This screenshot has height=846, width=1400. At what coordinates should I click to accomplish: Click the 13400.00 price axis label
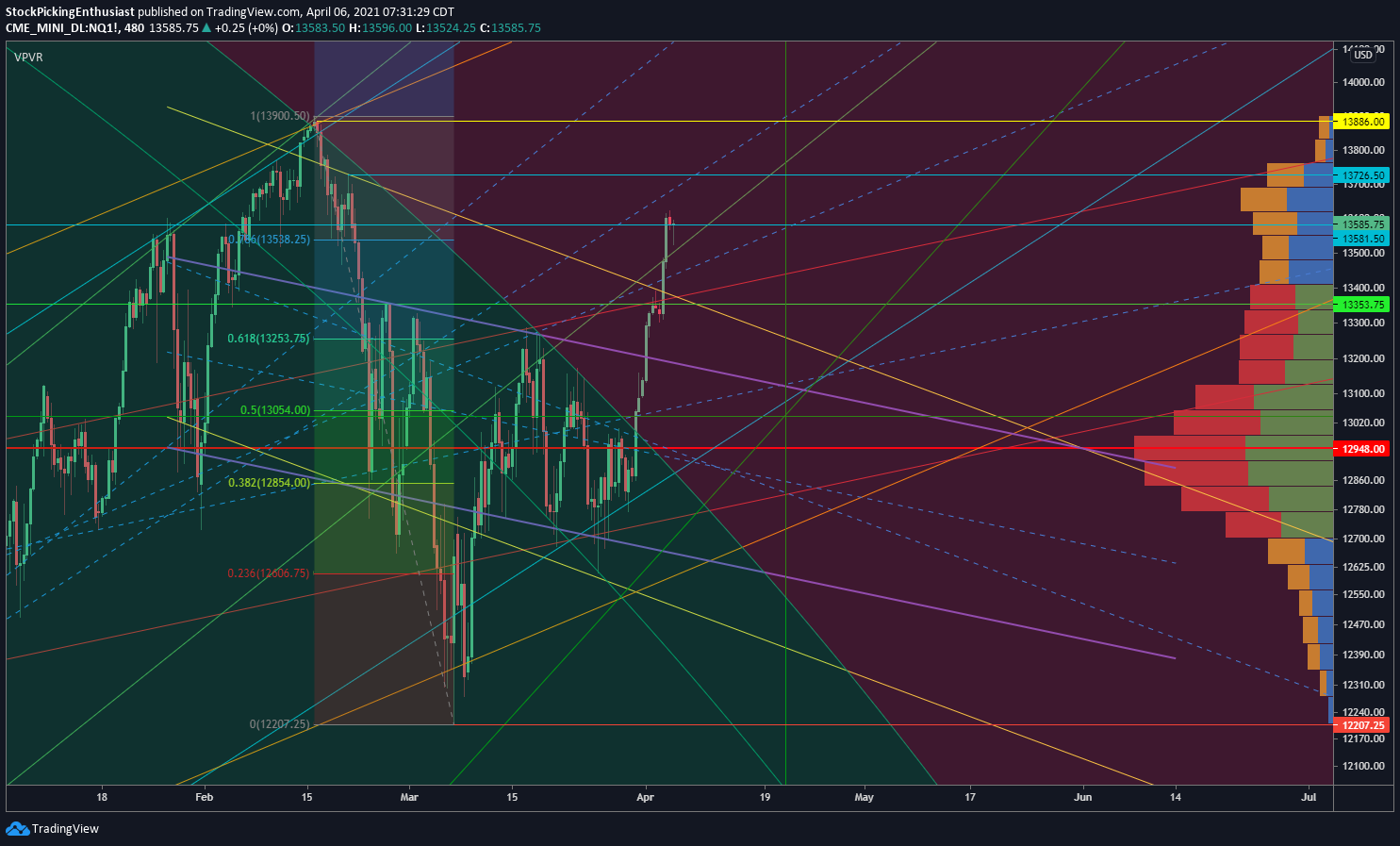pos(1363,288)
